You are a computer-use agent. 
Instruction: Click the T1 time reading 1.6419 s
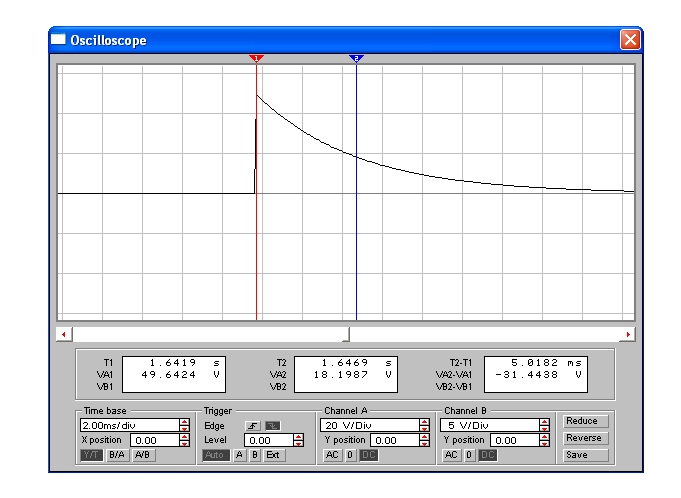[185, 363]
